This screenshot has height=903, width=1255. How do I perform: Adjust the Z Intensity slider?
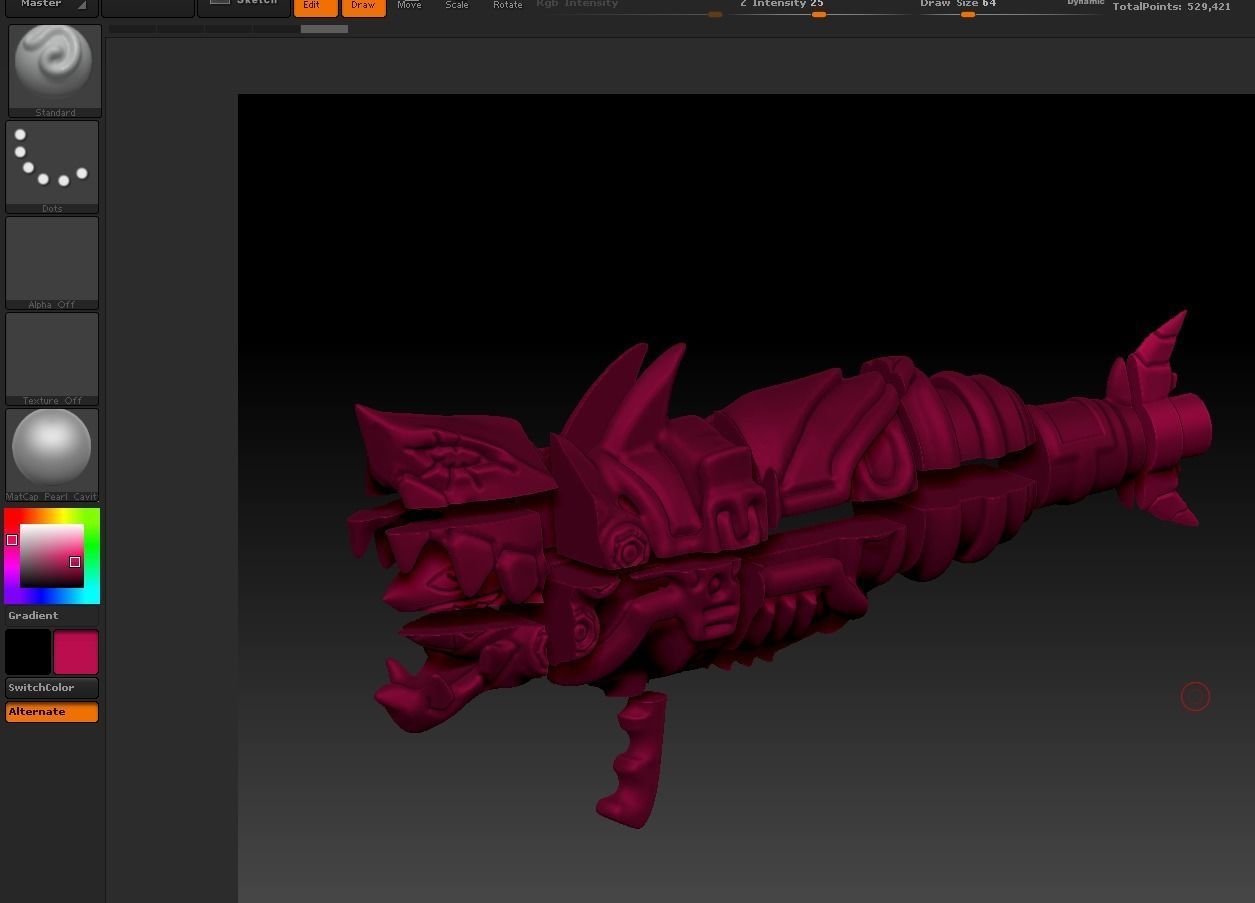point(818,8)
